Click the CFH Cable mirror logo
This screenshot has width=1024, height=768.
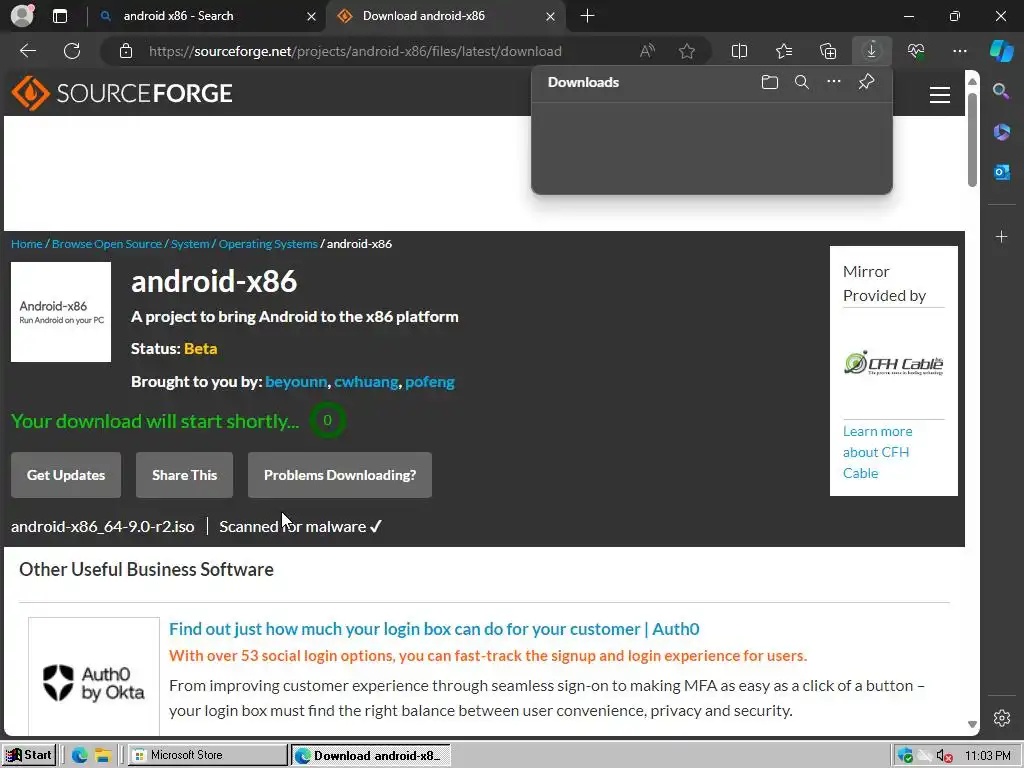coord(893,363)
